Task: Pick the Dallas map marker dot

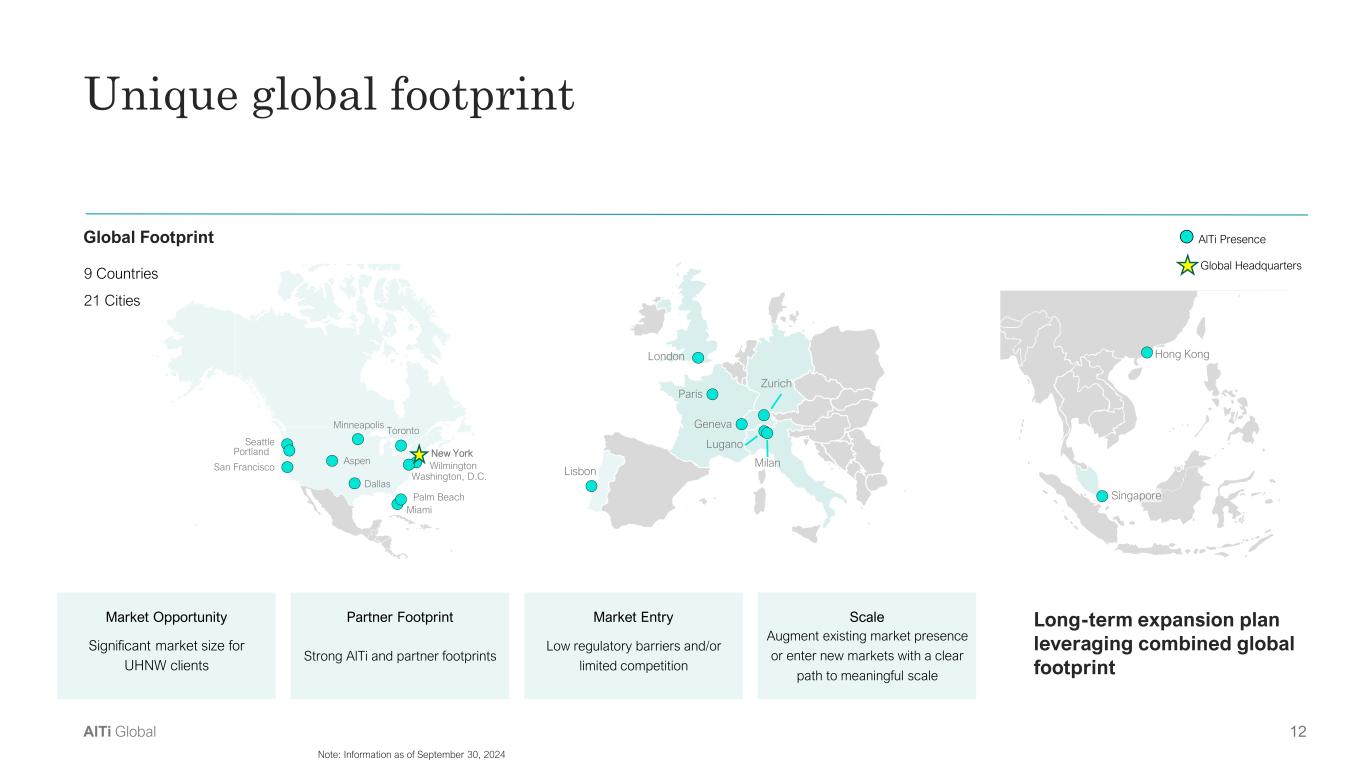Action: (x=354, y=484)
